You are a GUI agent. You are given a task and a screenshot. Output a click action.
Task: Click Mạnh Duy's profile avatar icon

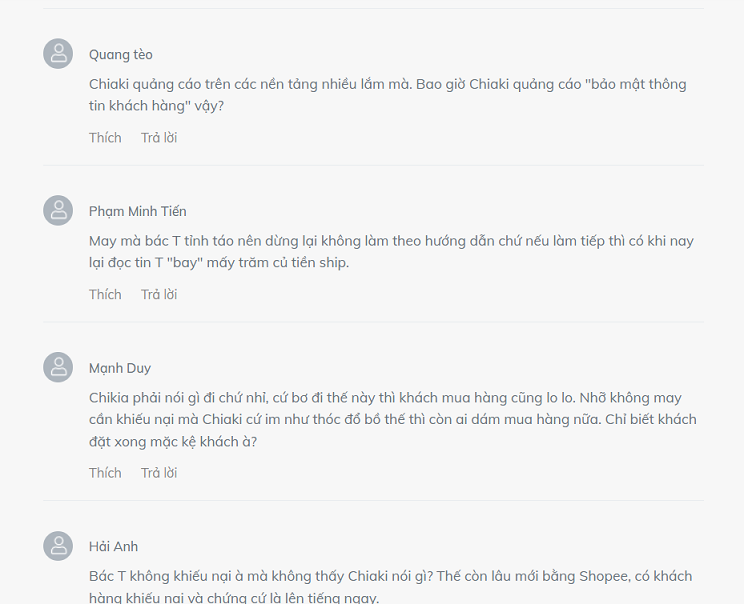click(x=58, y=367)
